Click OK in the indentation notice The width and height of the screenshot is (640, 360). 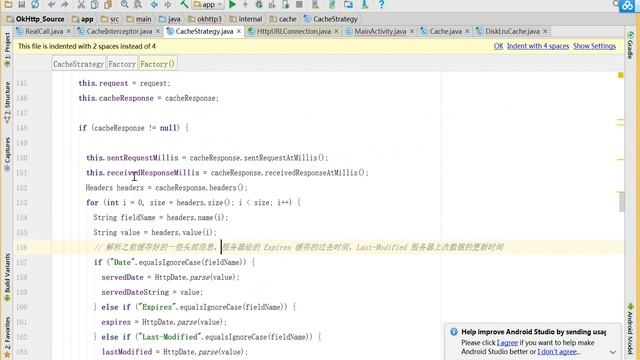click(498, 46)
